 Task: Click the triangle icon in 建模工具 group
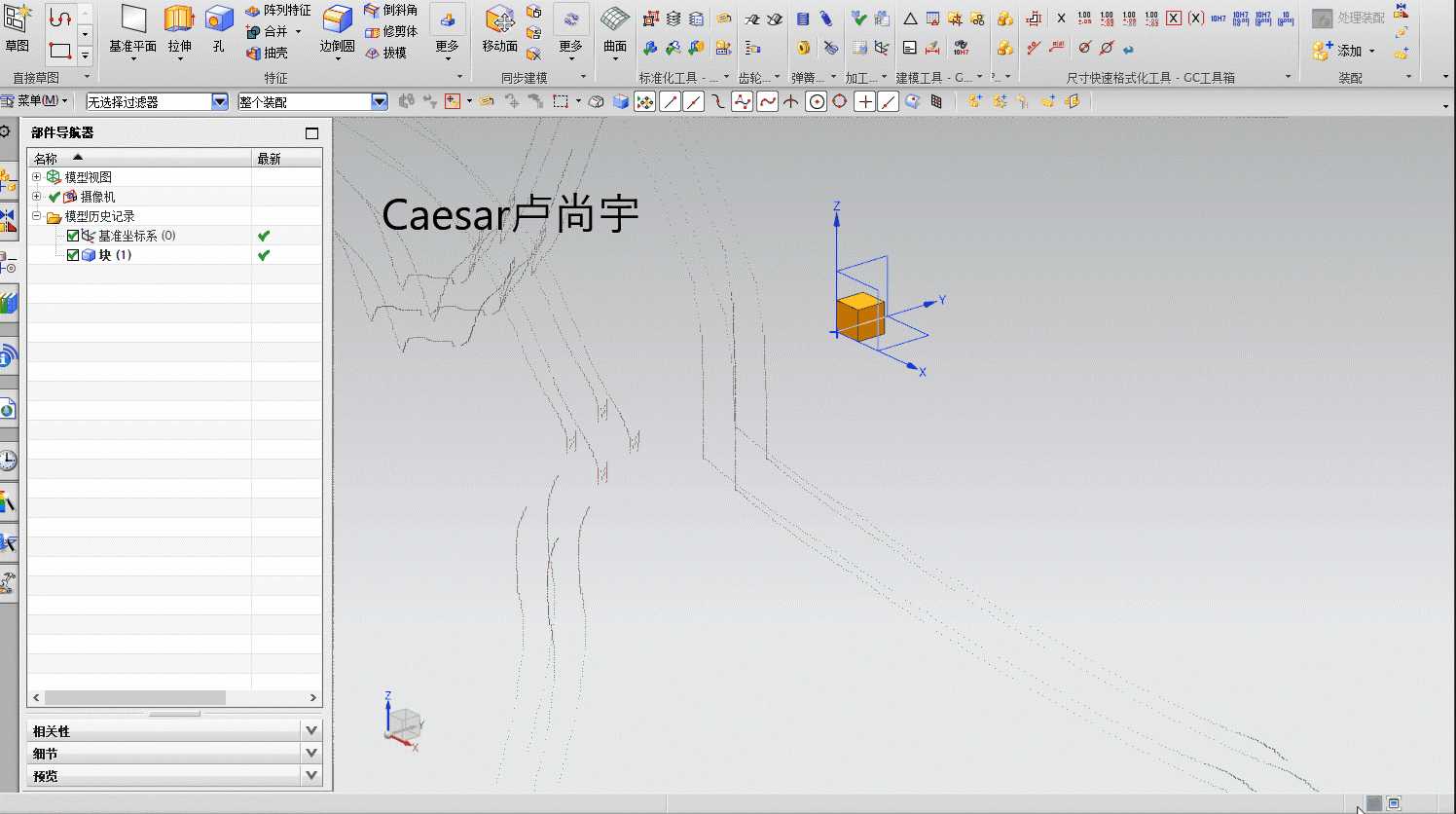910,18
